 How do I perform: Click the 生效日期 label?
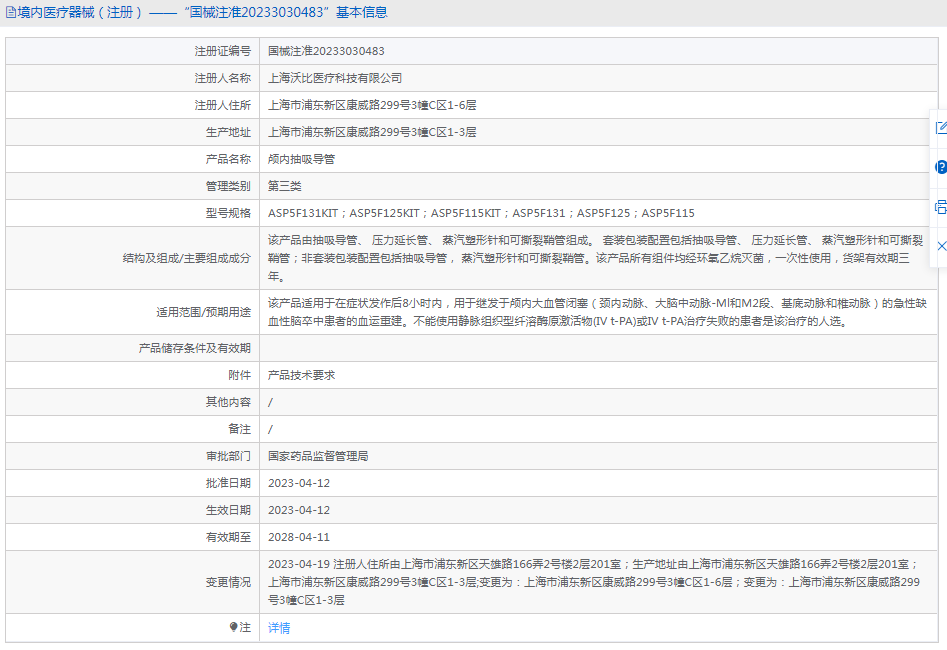pyautogui.click(x=228, y=510)
